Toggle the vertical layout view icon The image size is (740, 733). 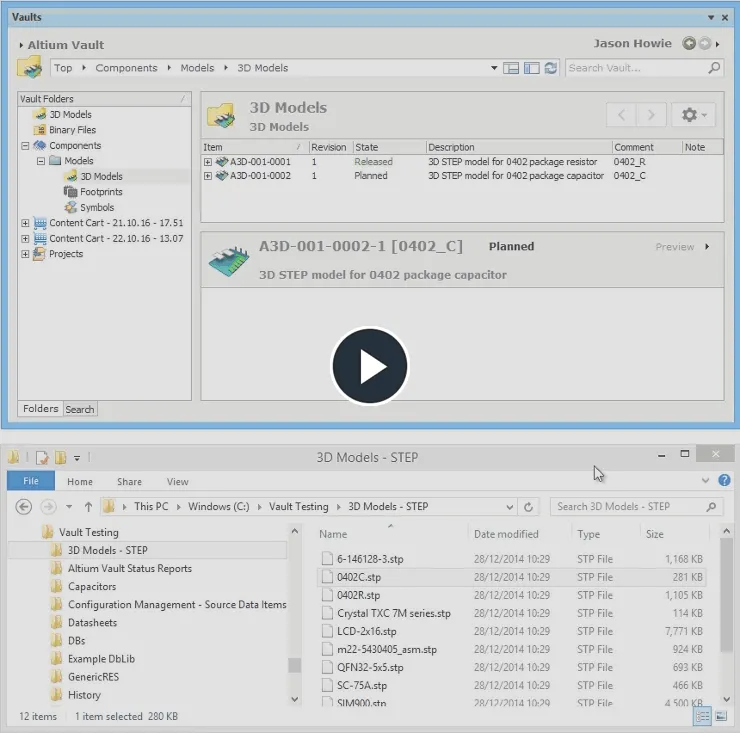(531, 68)
